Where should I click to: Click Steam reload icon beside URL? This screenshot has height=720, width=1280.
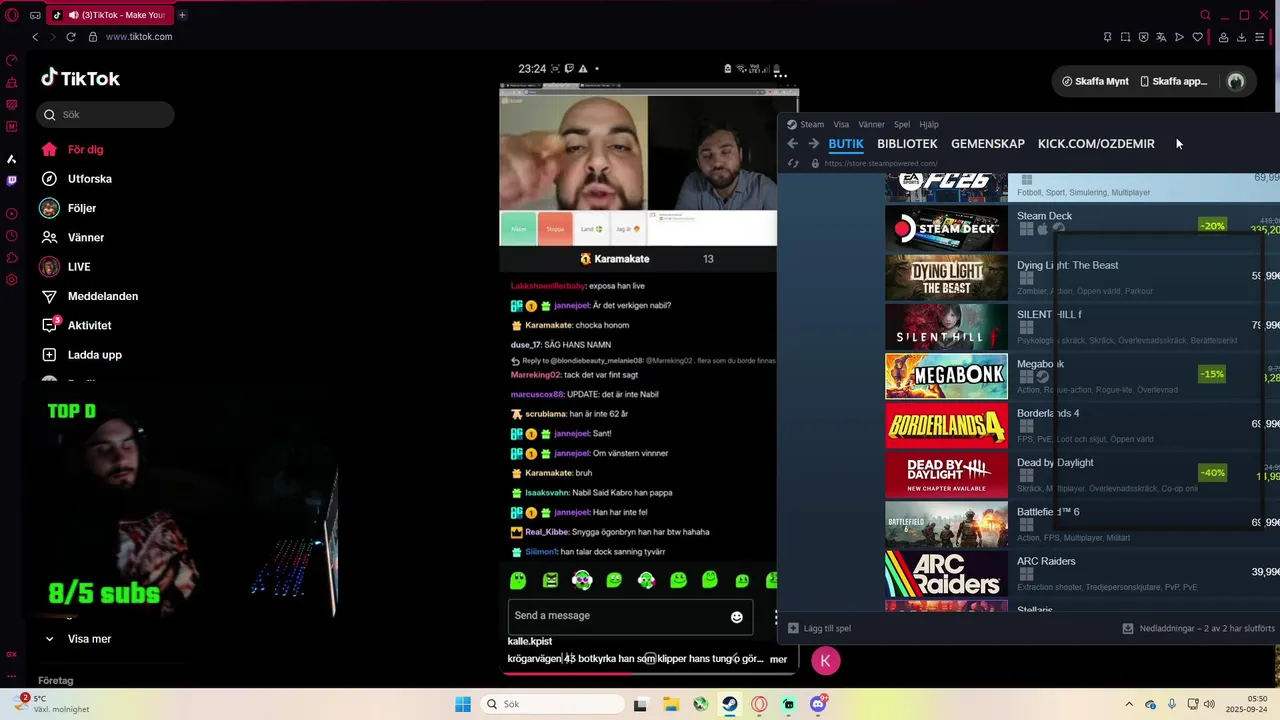coord(793,163)
